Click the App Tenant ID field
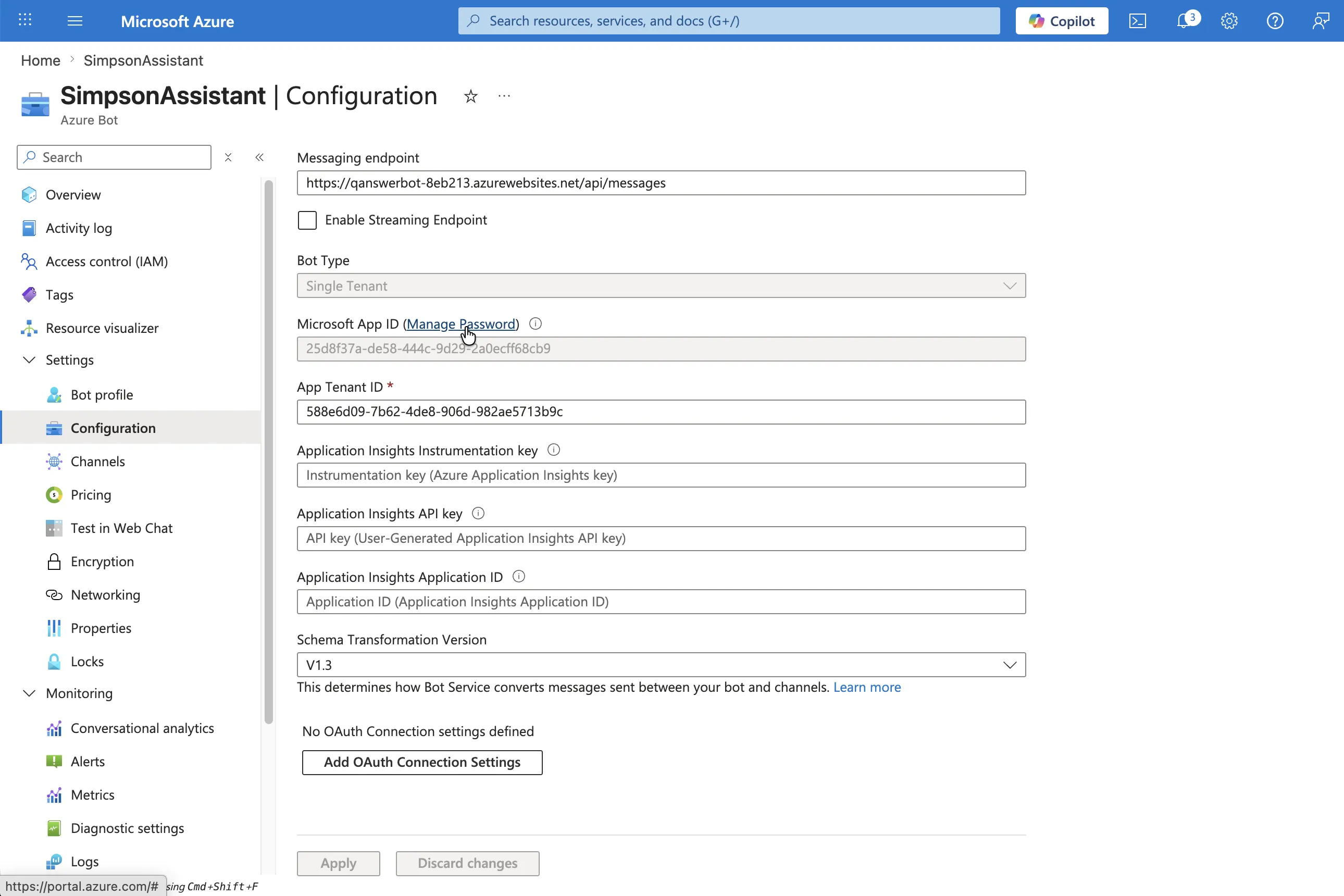Image resolution: width=1344 pixels, height=896 pixels. click(x=661, y=412)
